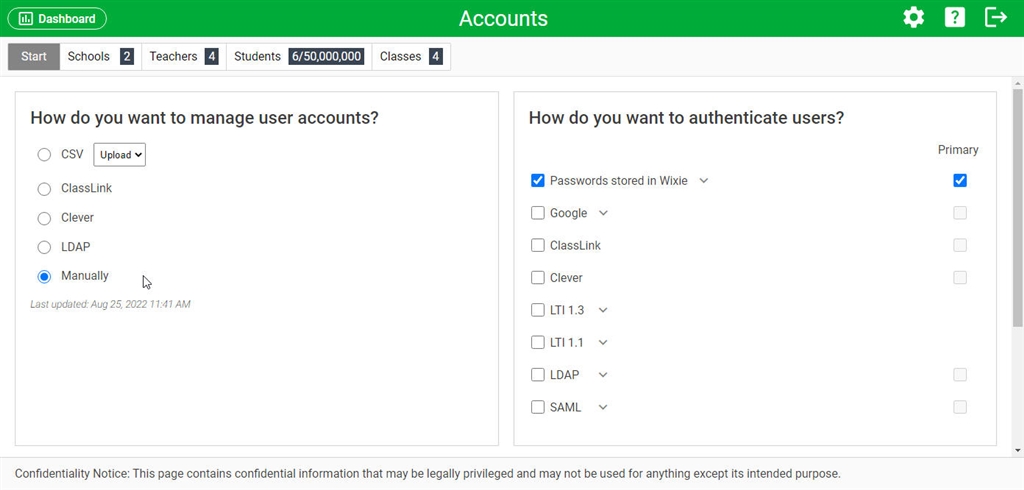Go to the Classes tab

[411, 57]
